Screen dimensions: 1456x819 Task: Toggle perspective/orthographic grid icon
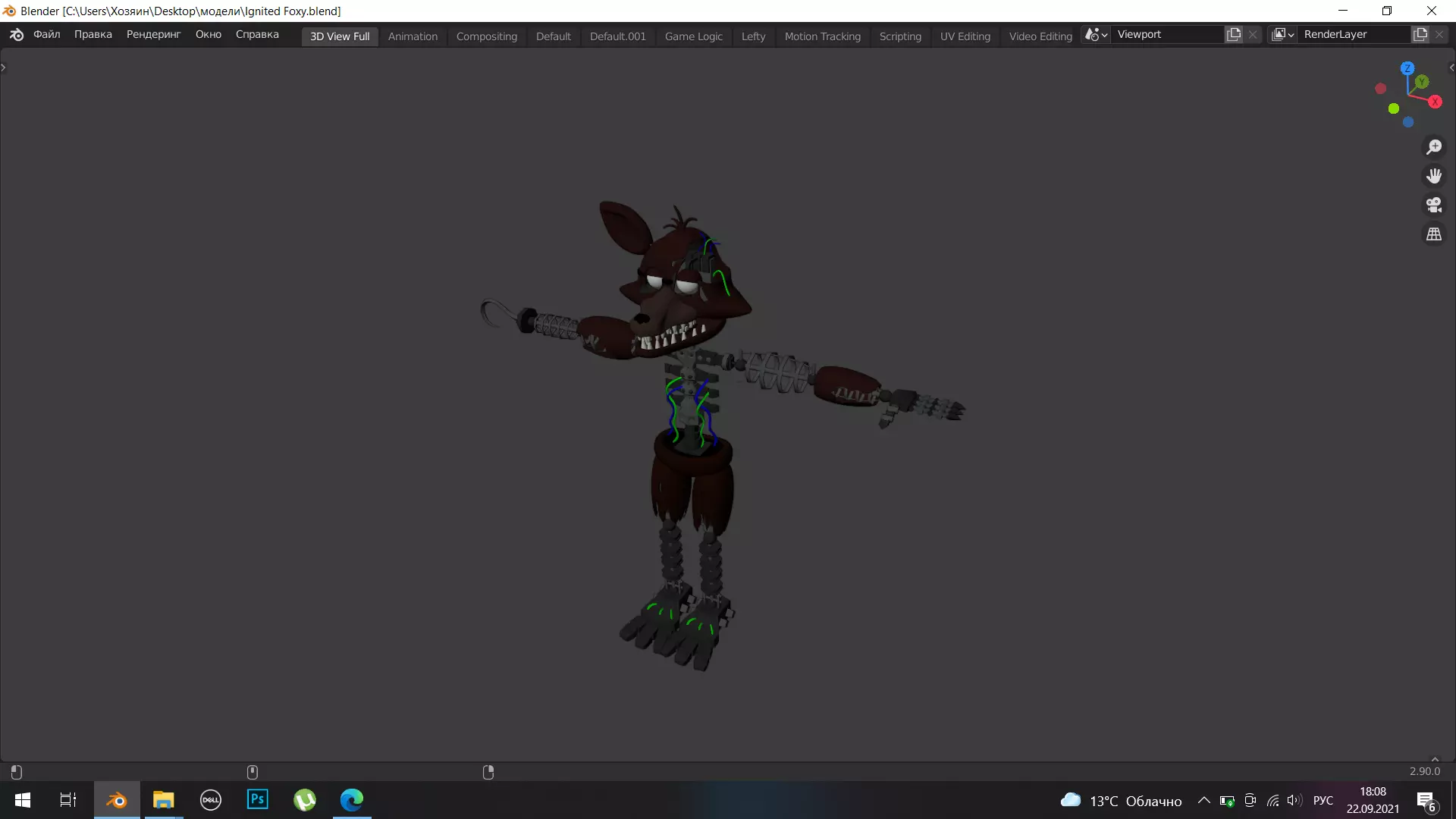(x=1433, y=235)
